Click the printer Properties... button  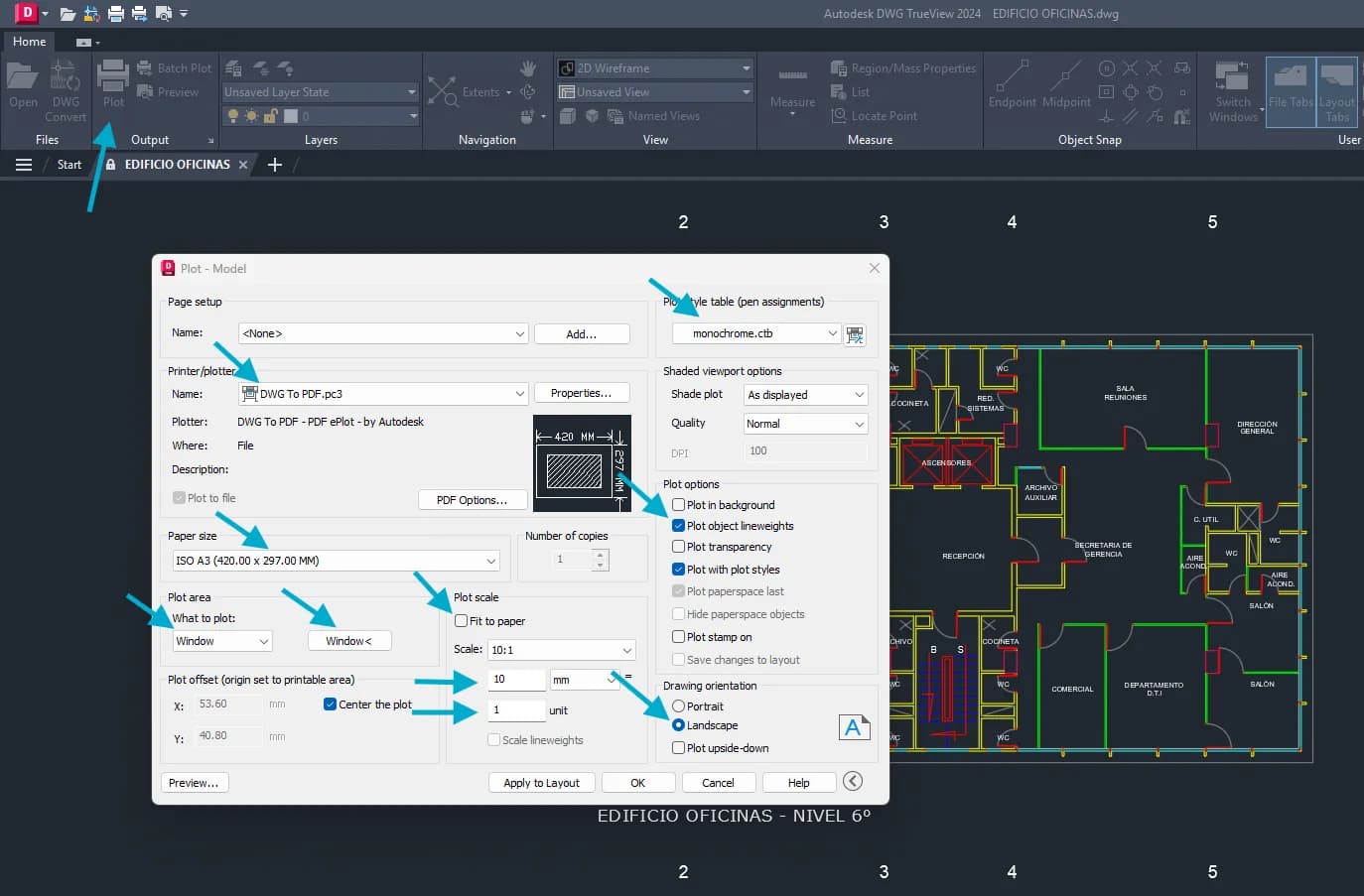[x=582, y=393]
